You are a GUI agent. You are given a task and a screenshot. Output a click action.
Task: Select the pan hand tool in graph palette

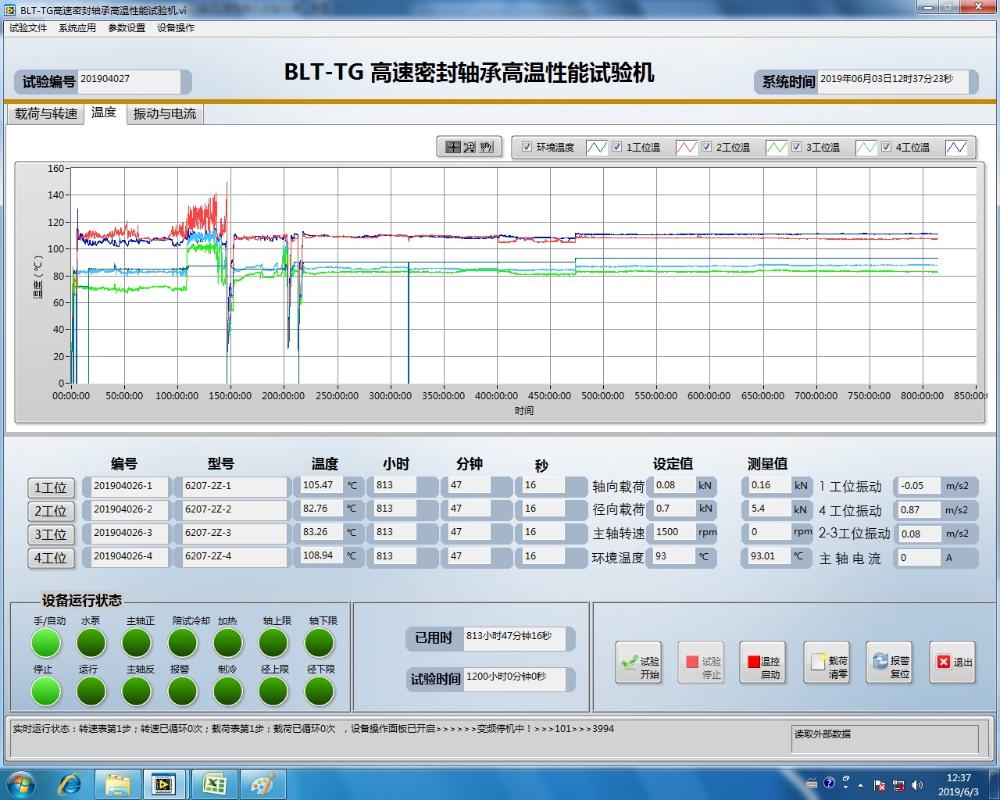(x=487, y=147)
